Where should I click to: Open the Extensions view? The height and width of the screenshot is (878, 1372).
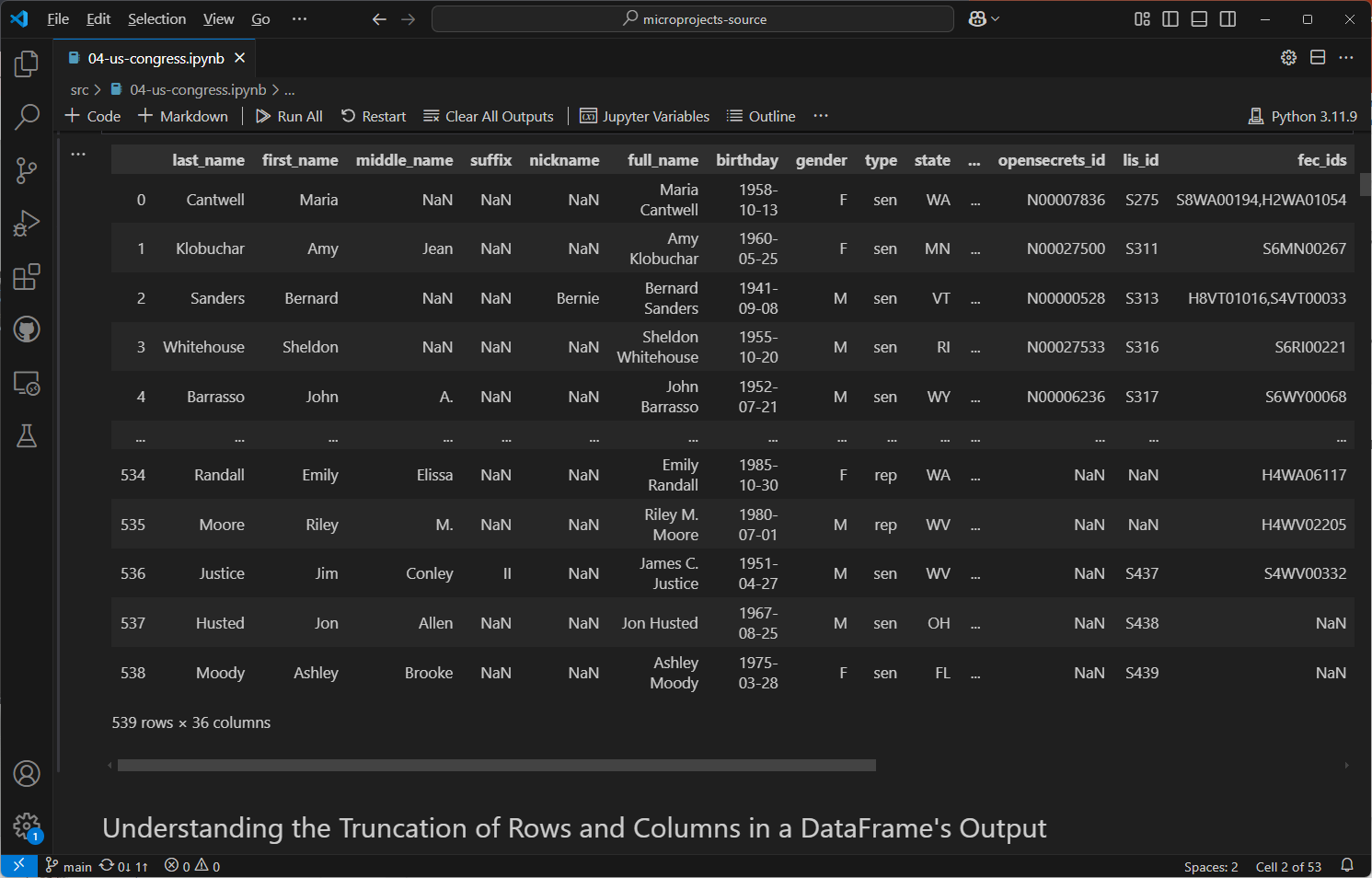coord(27,277)
